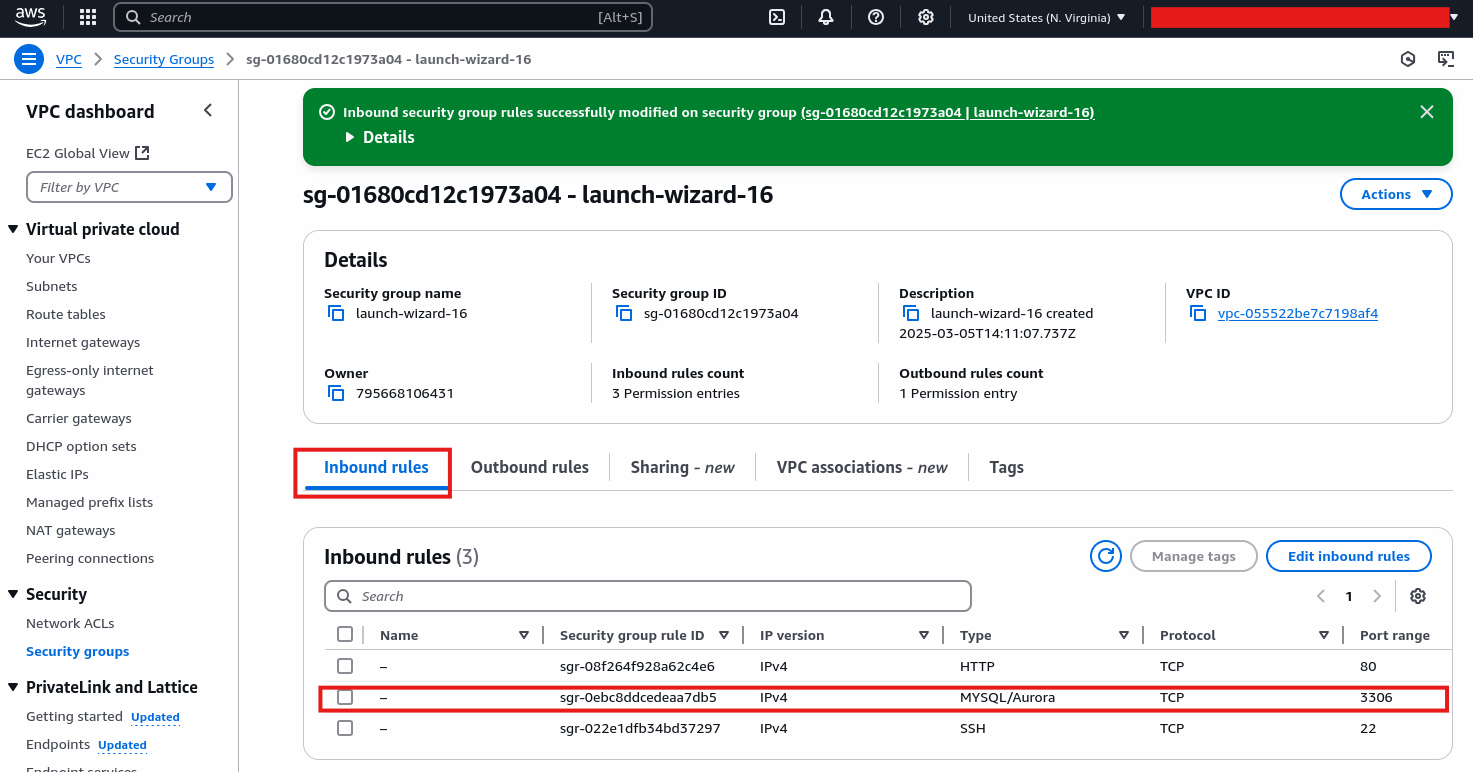Image resolution: width=1473 pixels, height=772 pixels.
Task: Expand the Filter by VPC dropdown
Action: point(129,187)
